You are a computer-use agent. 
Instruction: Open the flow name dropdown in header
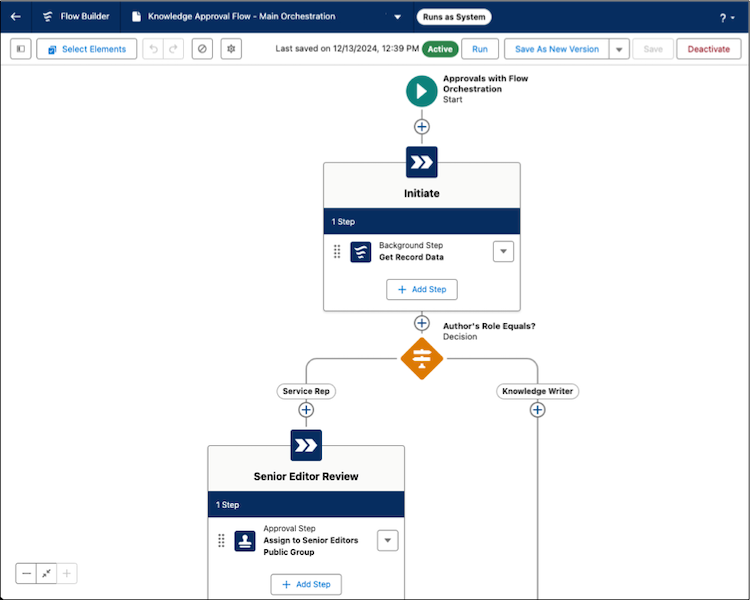coord(397,17)
